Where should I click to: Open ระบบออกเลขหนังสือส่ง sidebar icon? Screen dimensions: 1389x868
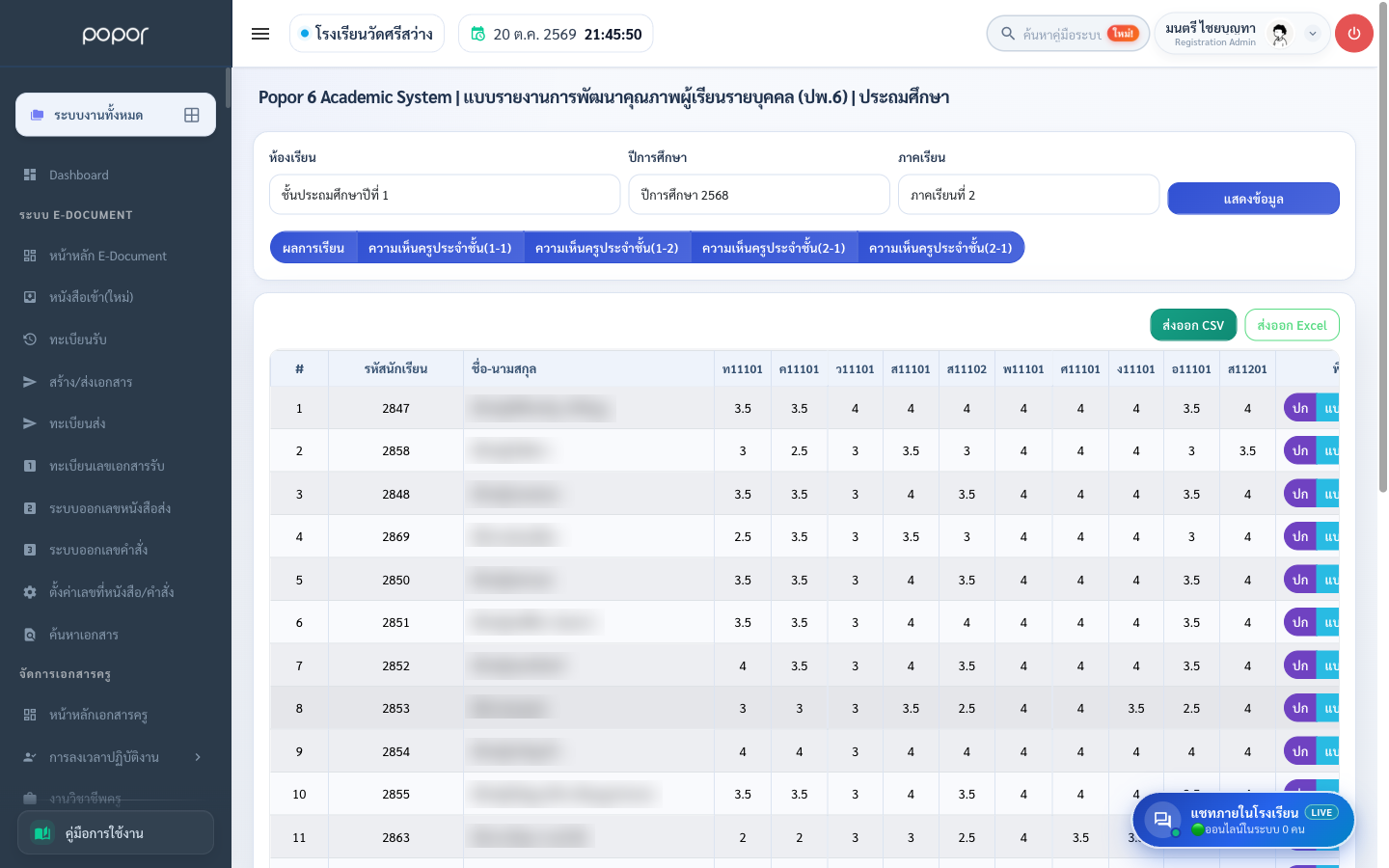pyautogui.click(x=30, y=508)
